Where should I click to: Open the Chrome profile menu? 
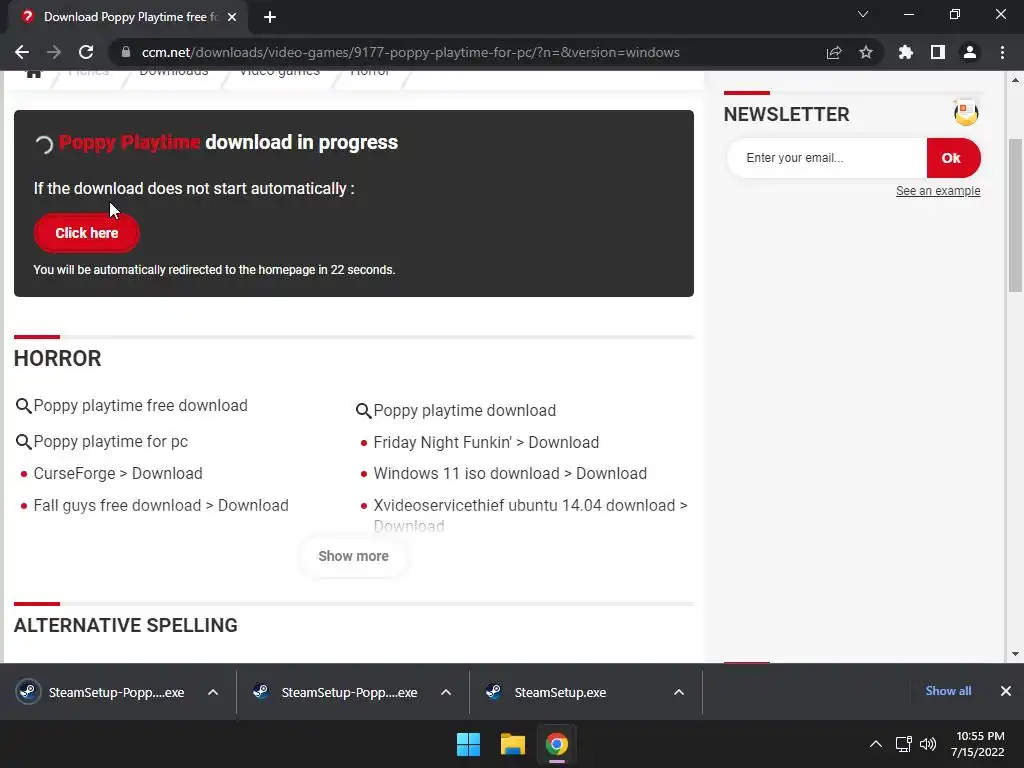coord(970,52)
